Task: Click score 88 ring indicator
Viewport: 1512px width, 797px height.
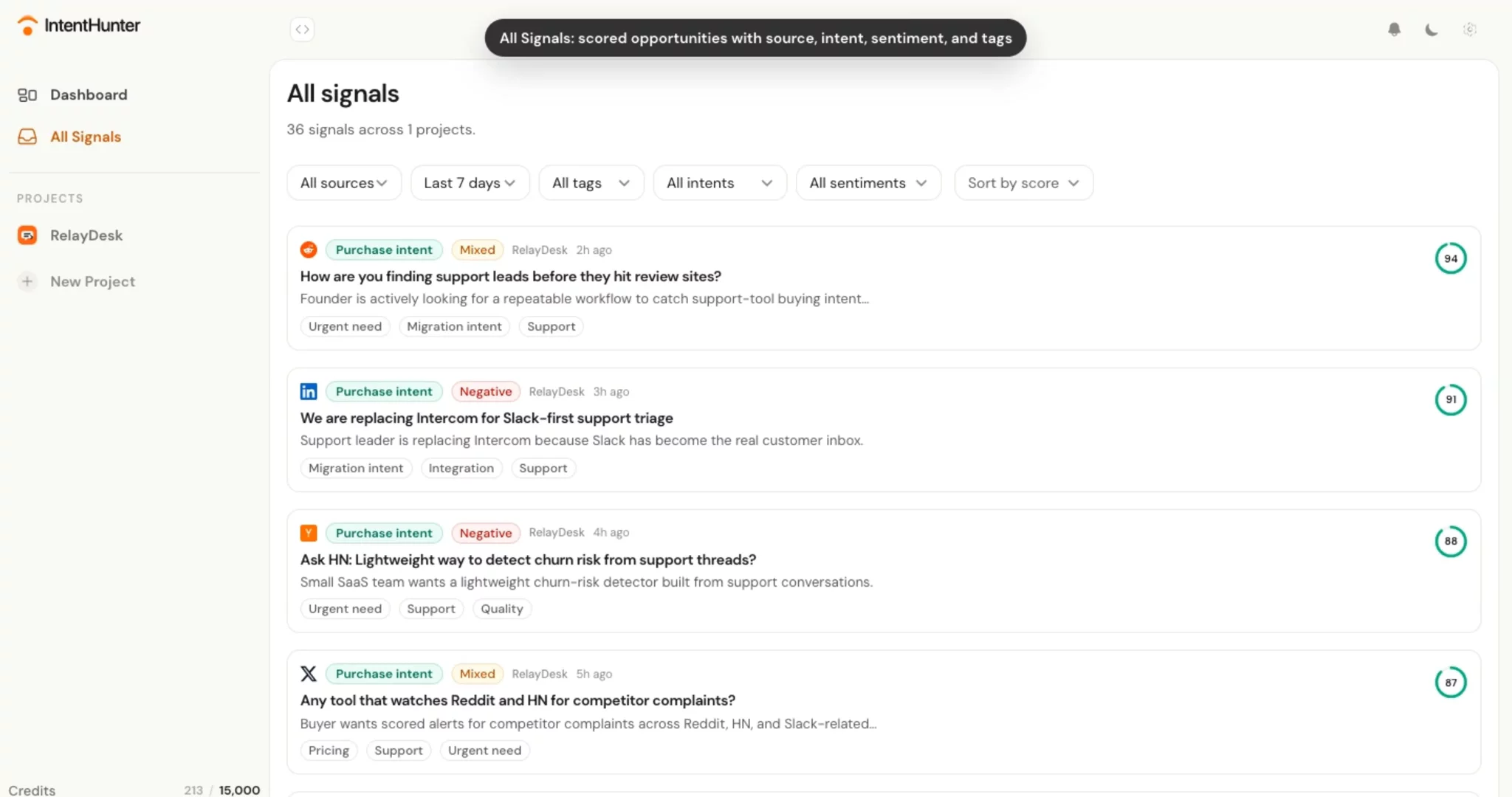Action: click(1451, 541)
